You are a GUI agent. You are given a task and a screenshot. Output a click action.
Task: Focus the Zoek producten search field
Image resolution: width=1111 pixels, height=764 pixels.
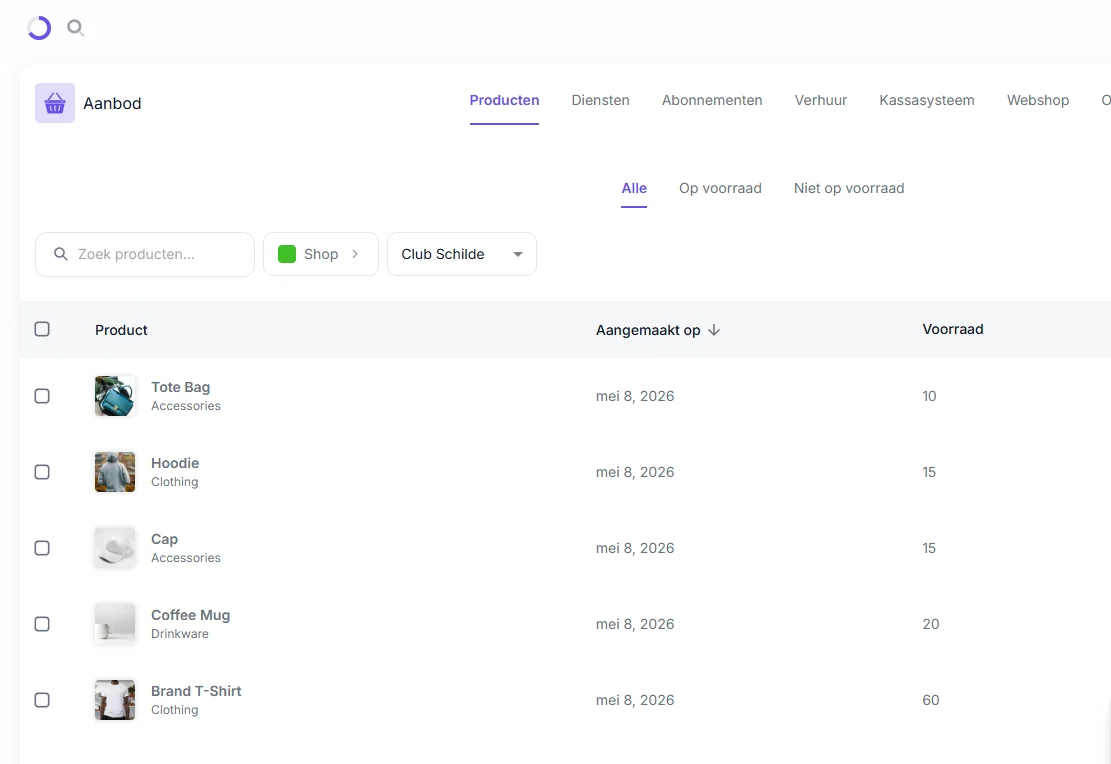pyautogui.click(x=145, y=254)
